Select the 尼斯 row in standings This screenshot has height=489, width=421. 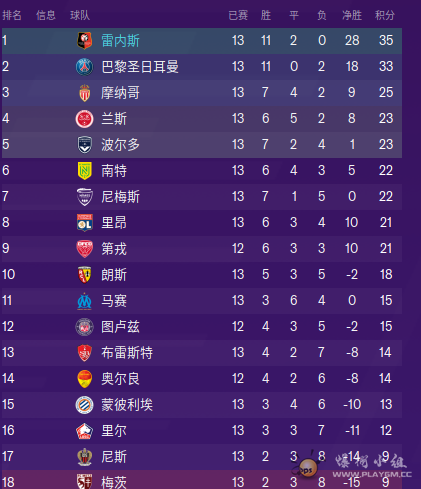(202, 457)
